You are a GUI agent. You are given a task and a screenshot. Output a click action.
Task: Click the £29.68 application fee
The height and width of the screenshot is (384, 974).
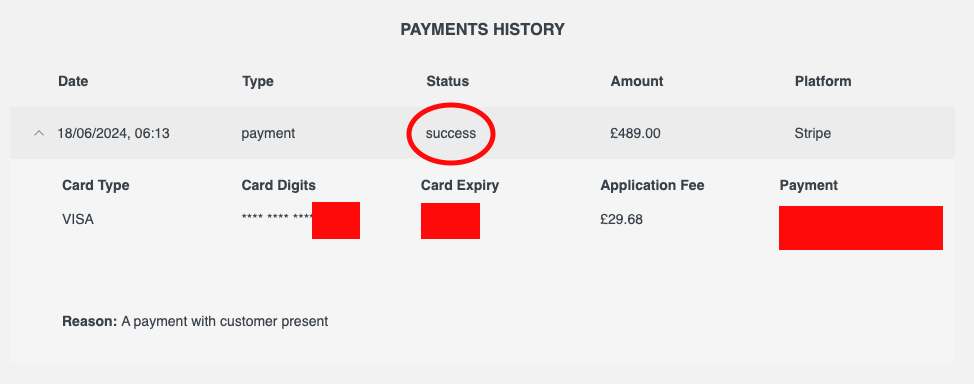click(x=622, y=219)
